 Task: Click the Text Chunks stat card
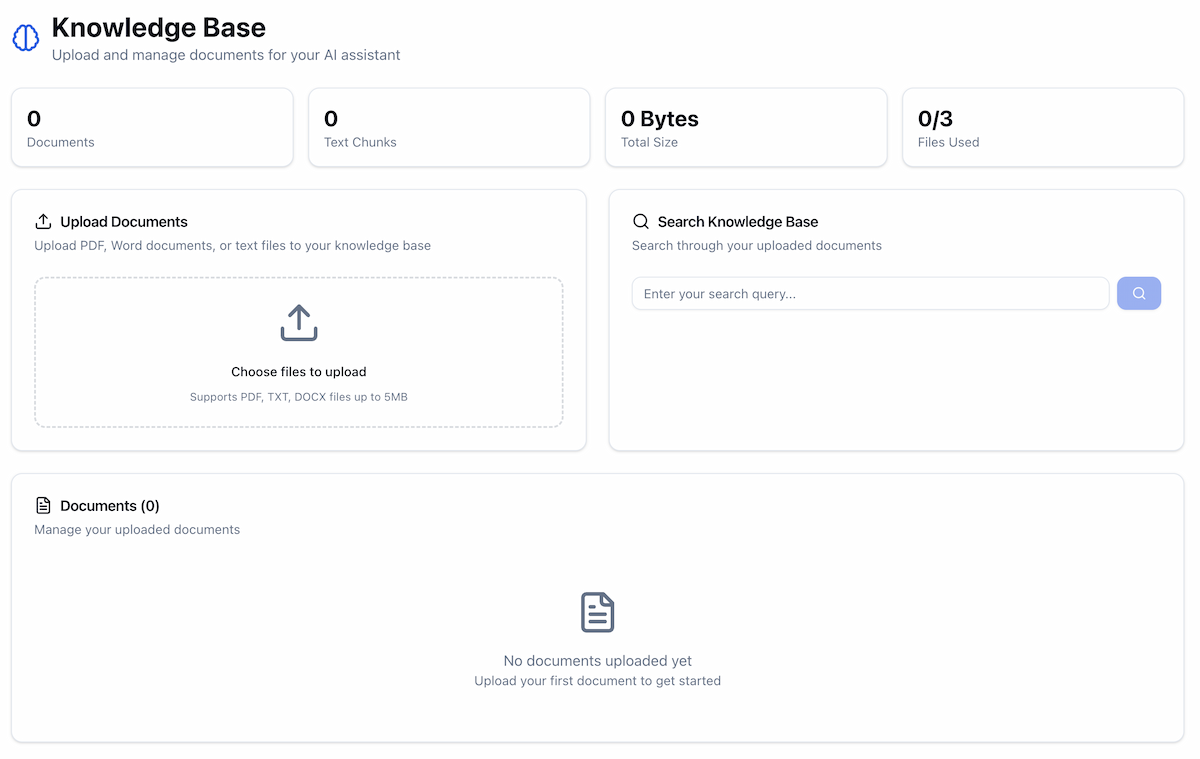449,127
